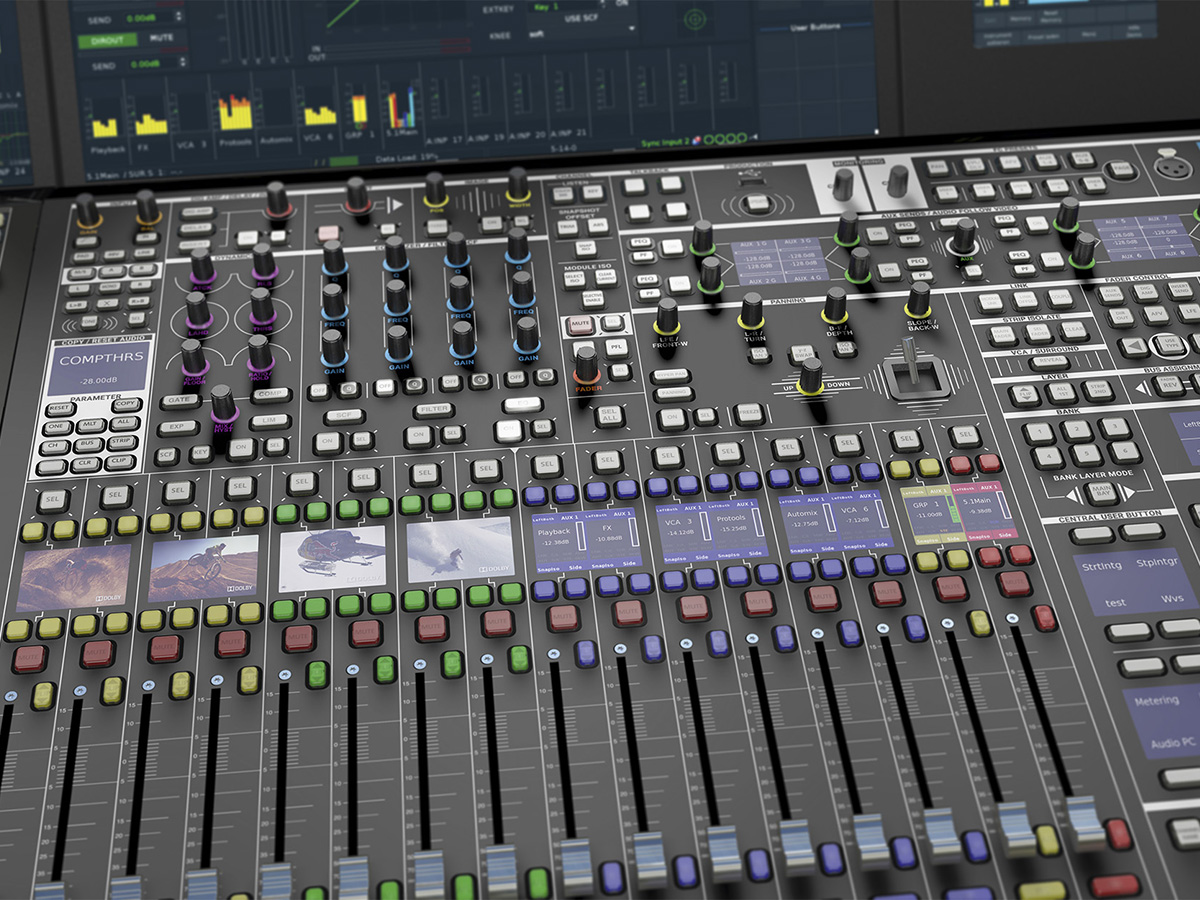Select bank button 6
This screenshot has width=1200, height=900.
tap(1124, 453)
